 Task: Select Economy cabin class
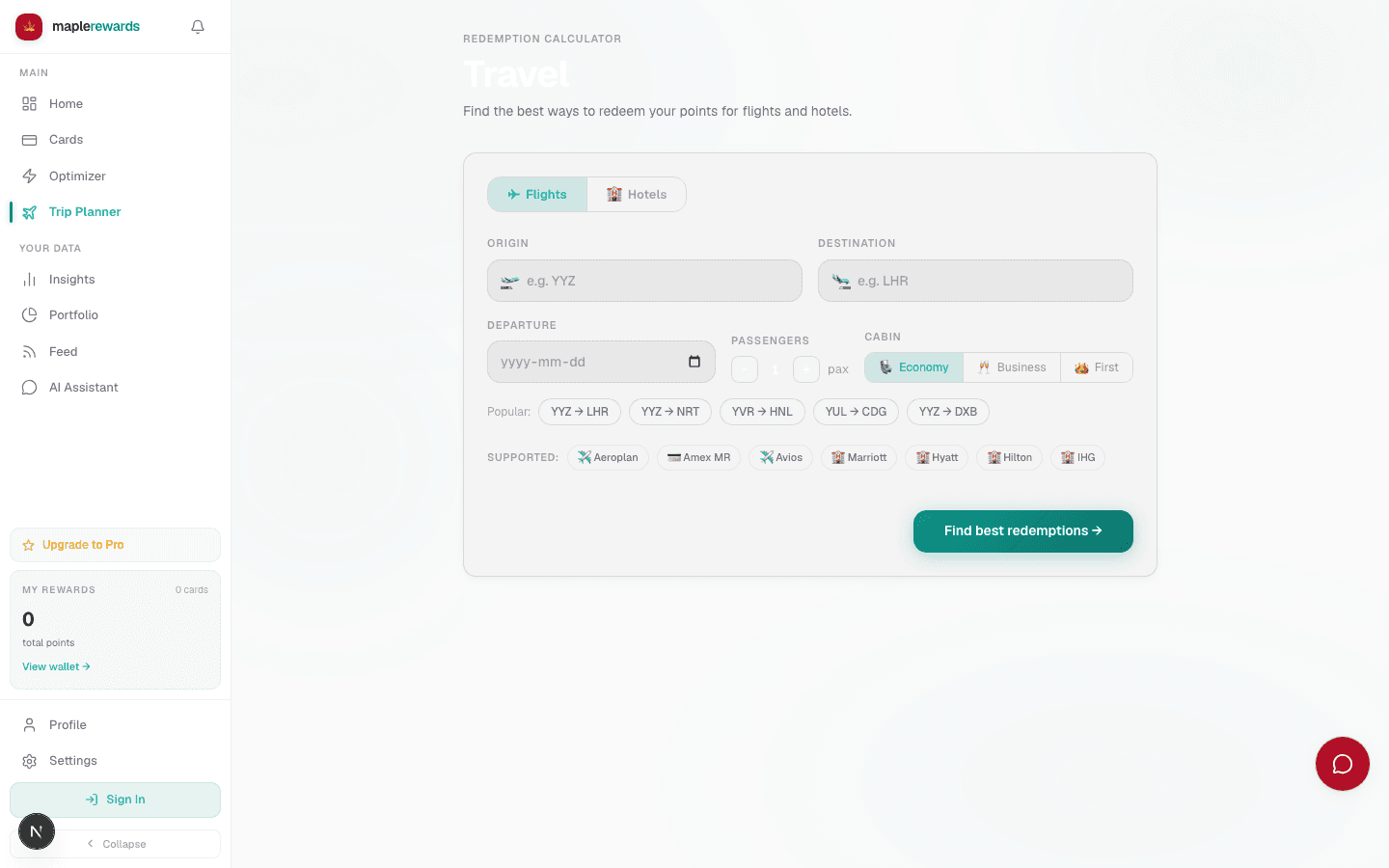click(x=913, y=367)
